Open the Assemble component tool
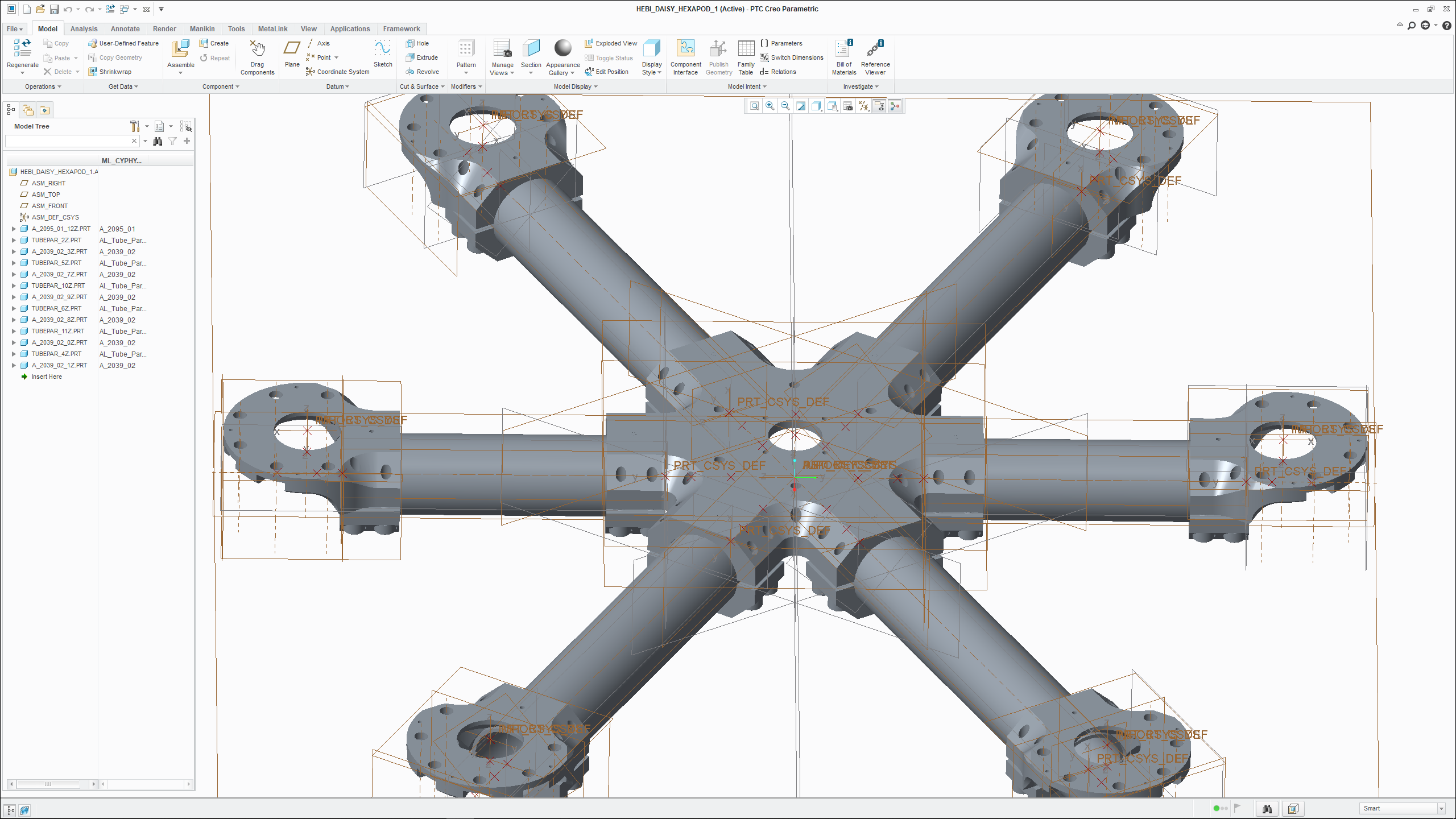Screen dimensions: 1456x819 pos(180,50)
